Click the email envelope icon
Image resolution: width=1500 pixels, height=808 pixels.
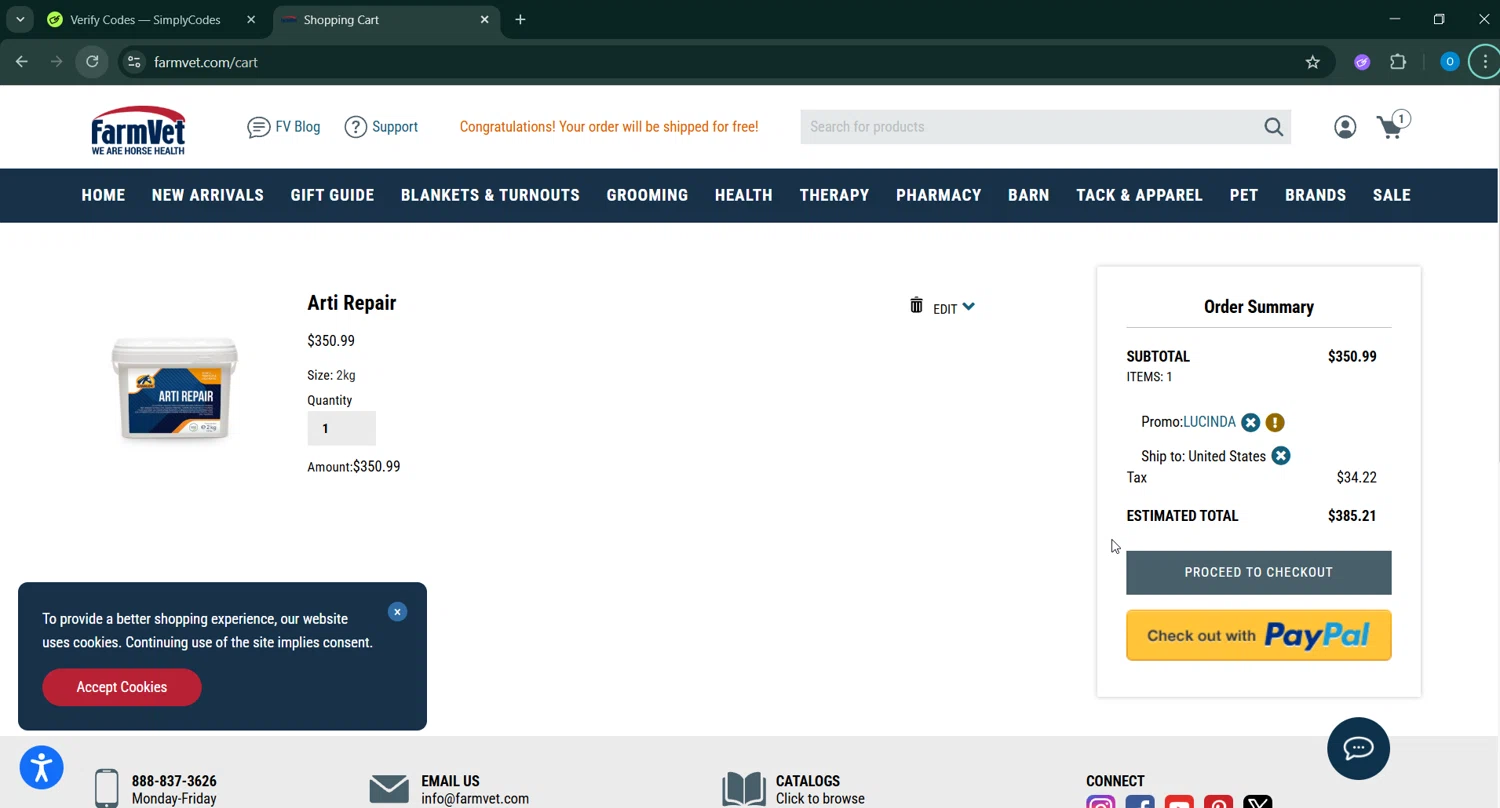tap(389, 789)
